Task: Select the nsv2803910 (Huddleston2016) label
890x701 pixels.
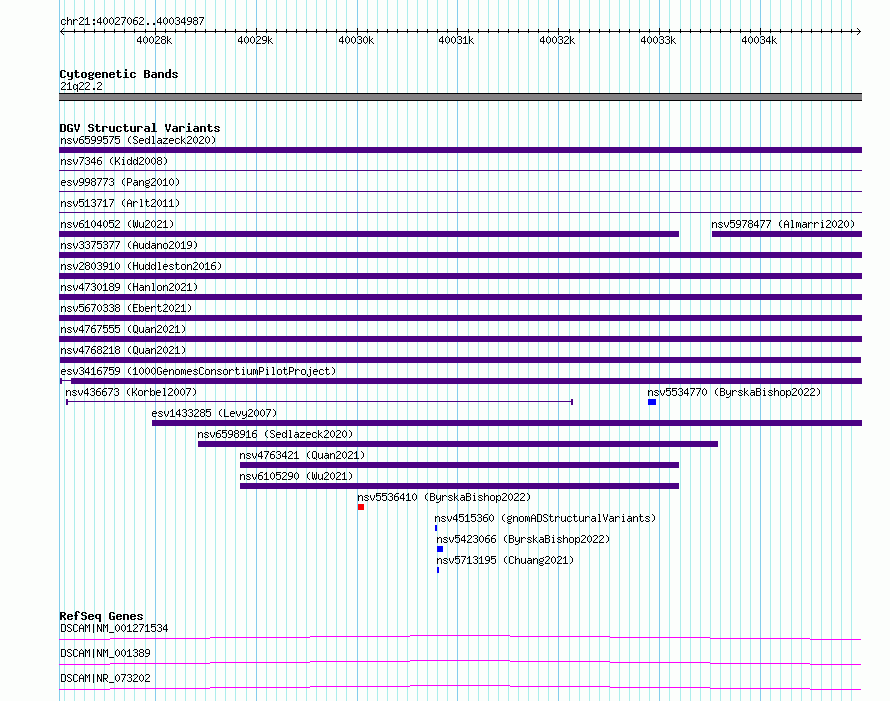Action: pos(141,266)
